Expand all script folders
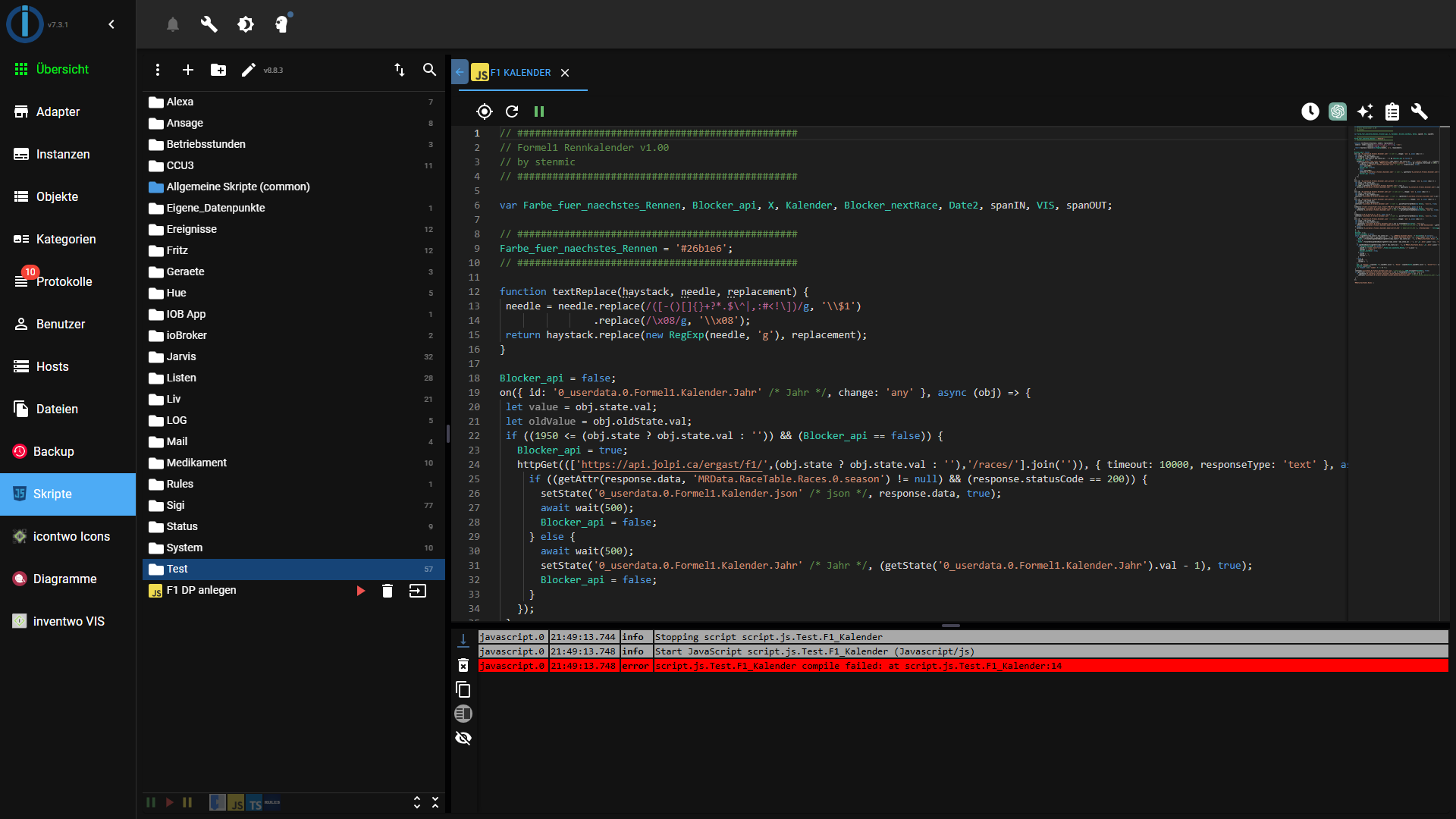 click(x=417, y=802)
